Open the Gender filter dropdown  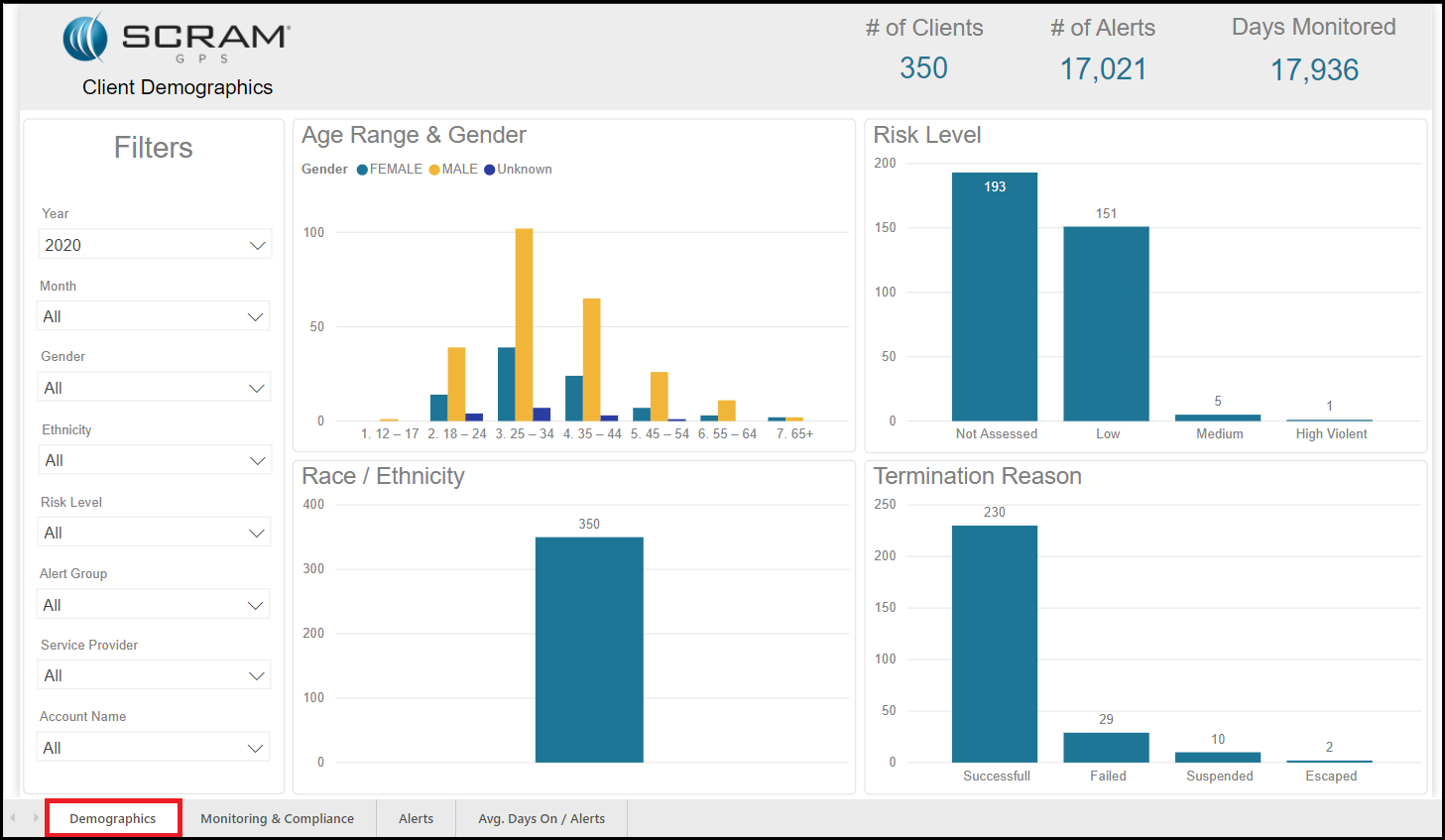click(x=155, y=388)
